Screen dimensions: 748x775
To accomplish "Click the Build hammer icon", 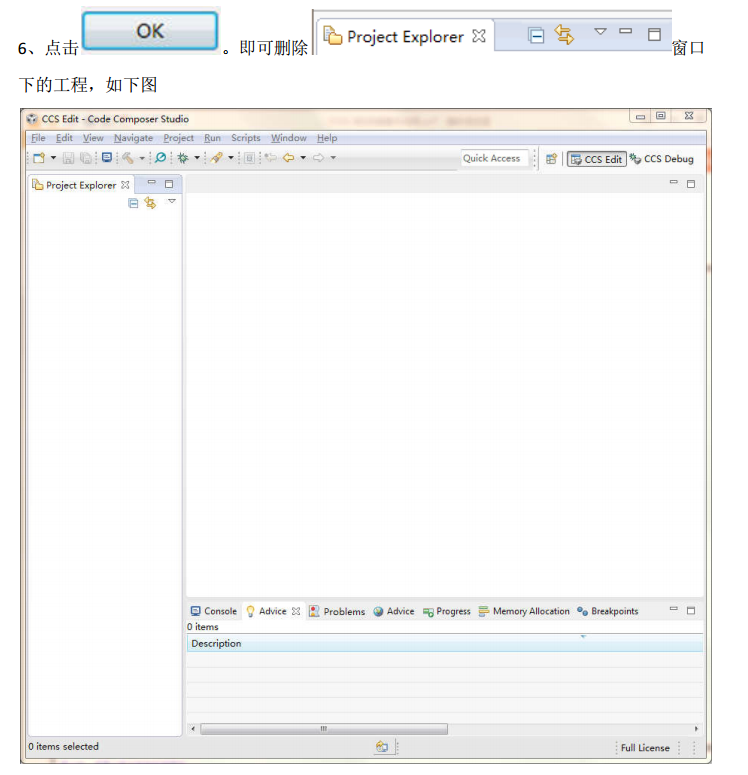I will (x=128, y=158).
